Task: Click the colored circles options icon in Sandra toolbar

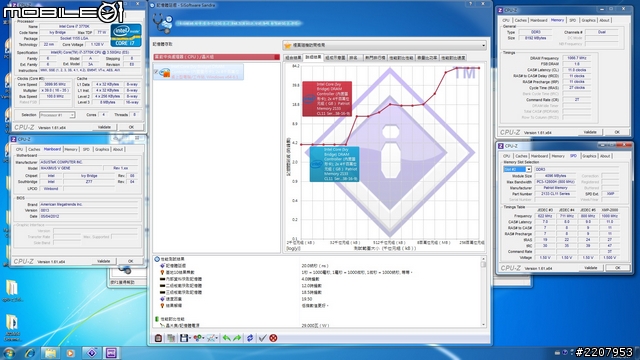Action: (x=198, y=338)
